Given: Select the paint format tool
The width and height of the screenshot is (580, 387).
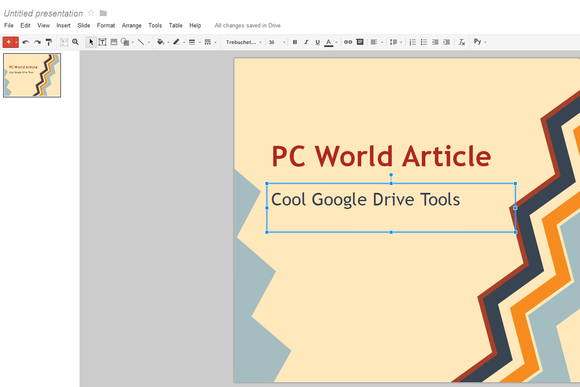Looking at the screenshot, I should [x=49, y=42].
